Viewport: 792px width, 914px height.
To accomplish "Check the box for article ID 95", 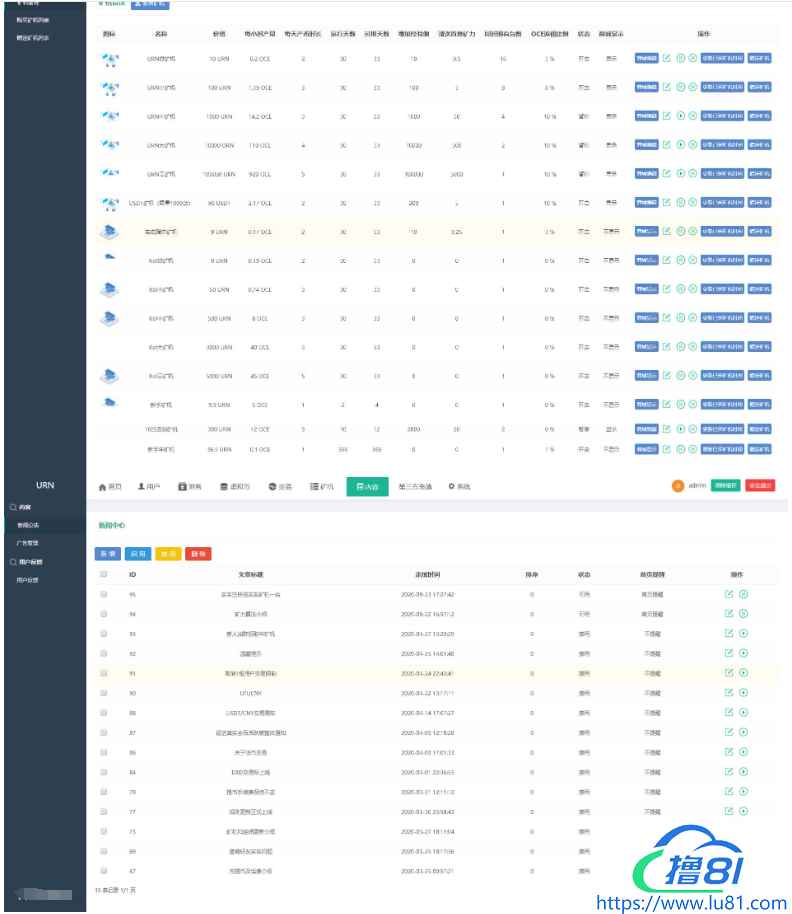I will tap(103, 594).
